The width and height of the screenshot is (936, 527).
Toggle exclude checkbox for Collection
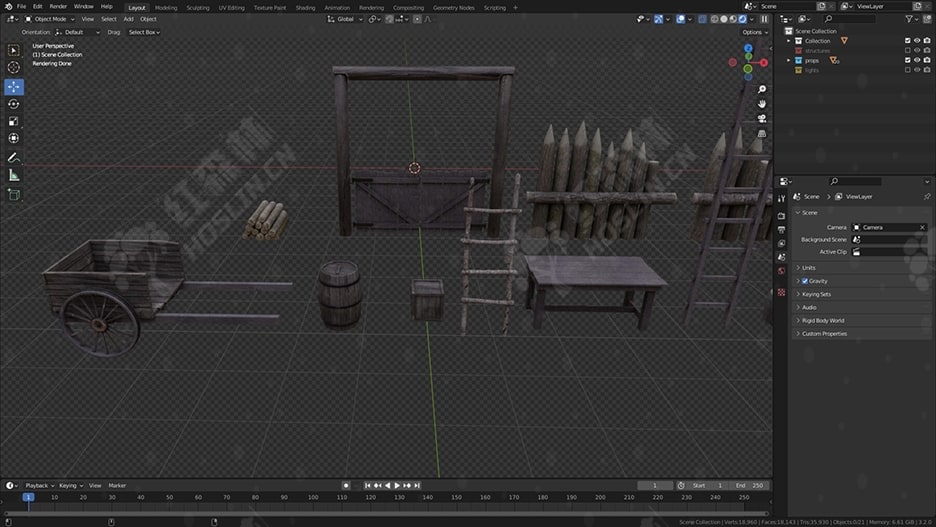click(x=907, y=41)
